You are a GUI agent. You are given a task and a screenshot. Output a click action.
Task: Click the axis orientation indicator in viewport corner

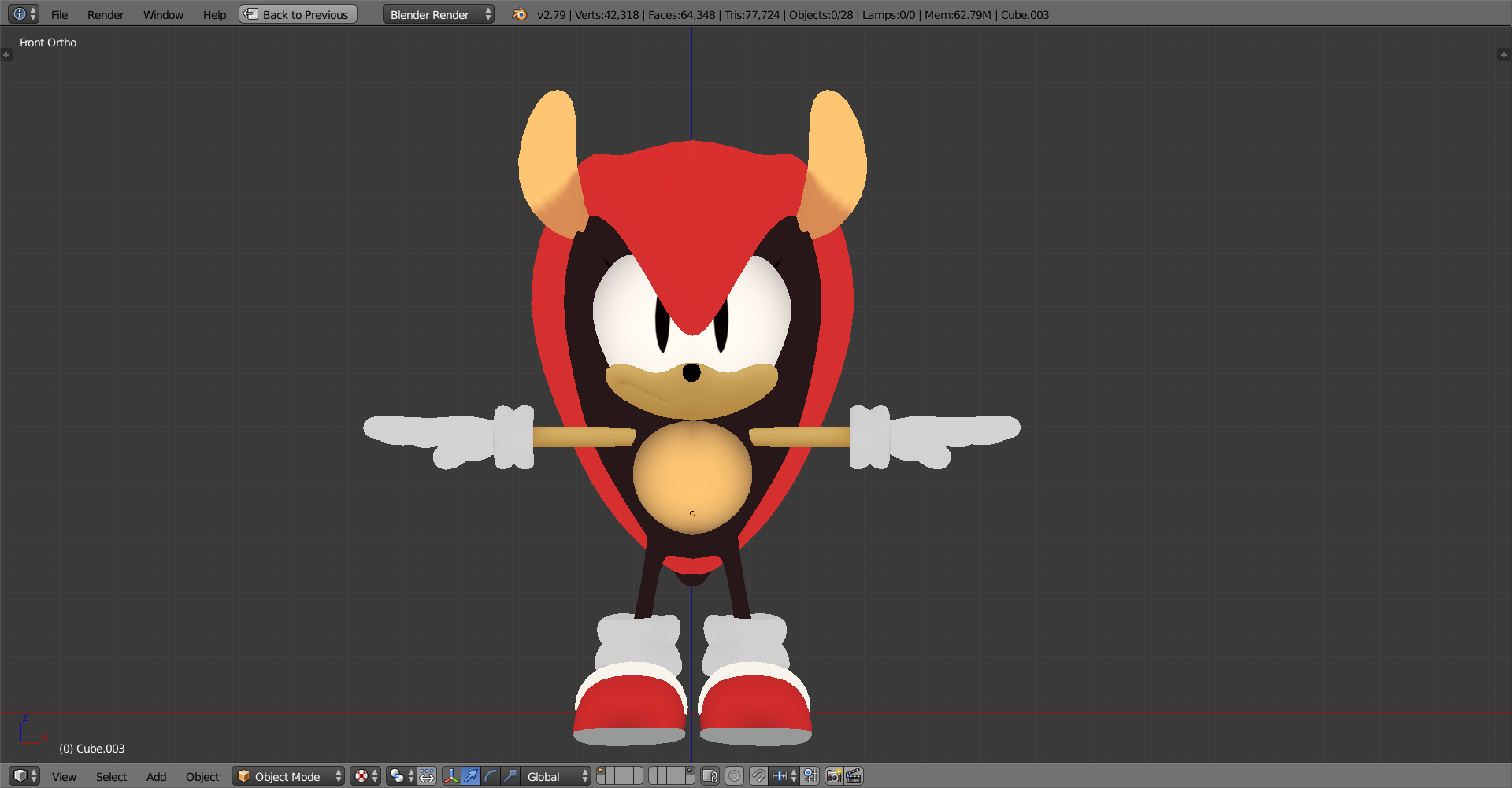coord(32,730)
